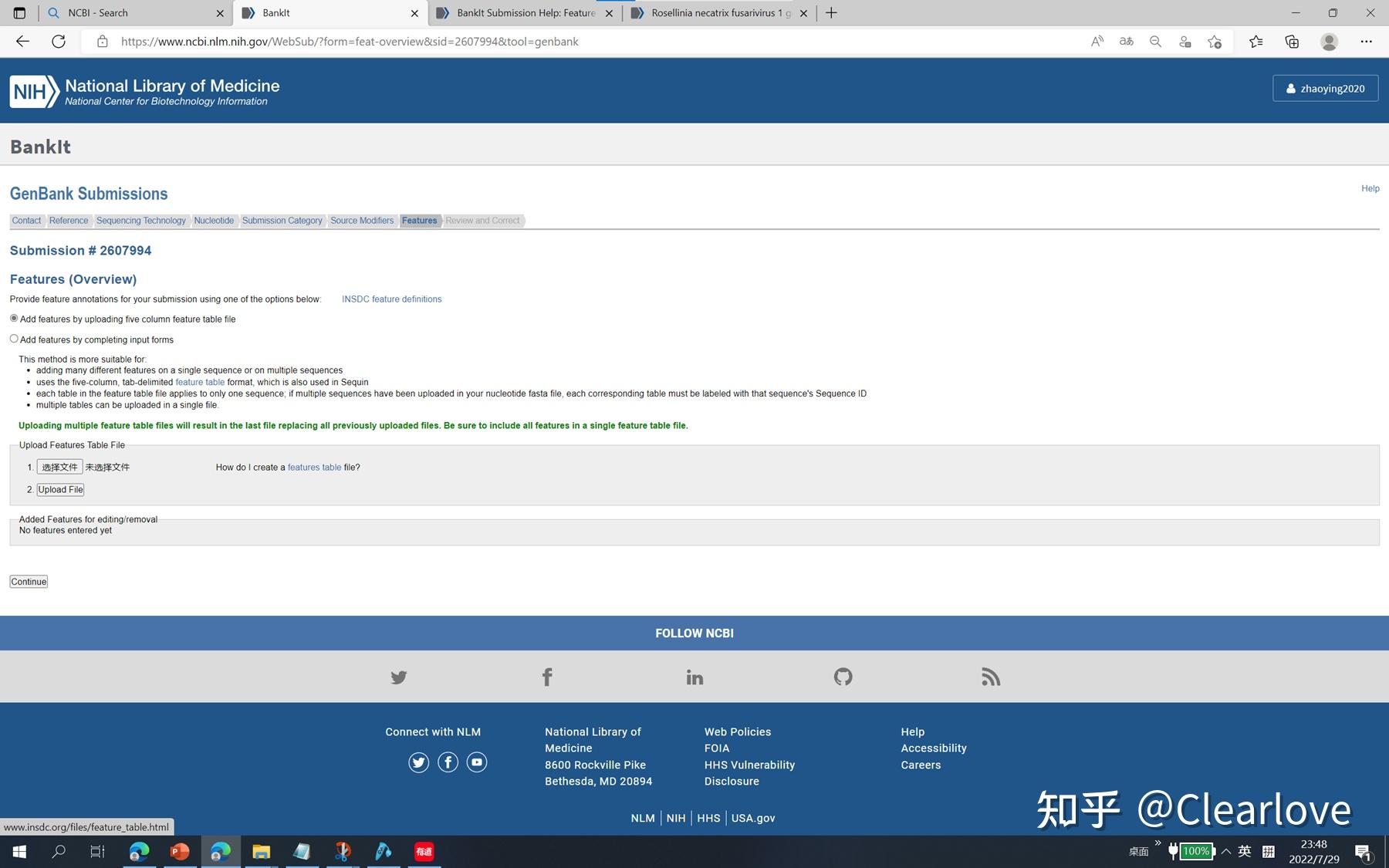Viewport: 1389px width, 868px height.
Task: Open the Collections icon in Edge
Action: coord(1291,41)
